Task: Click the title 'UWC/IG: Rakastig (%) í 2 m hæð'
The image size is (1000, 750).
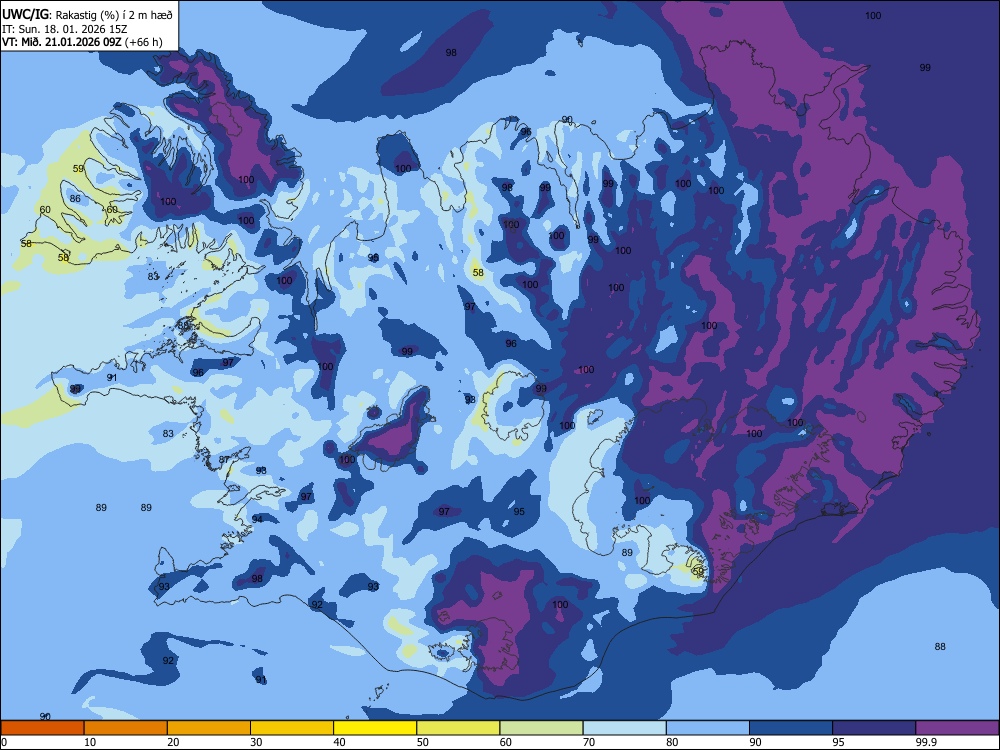Action: tap(87, 15)
